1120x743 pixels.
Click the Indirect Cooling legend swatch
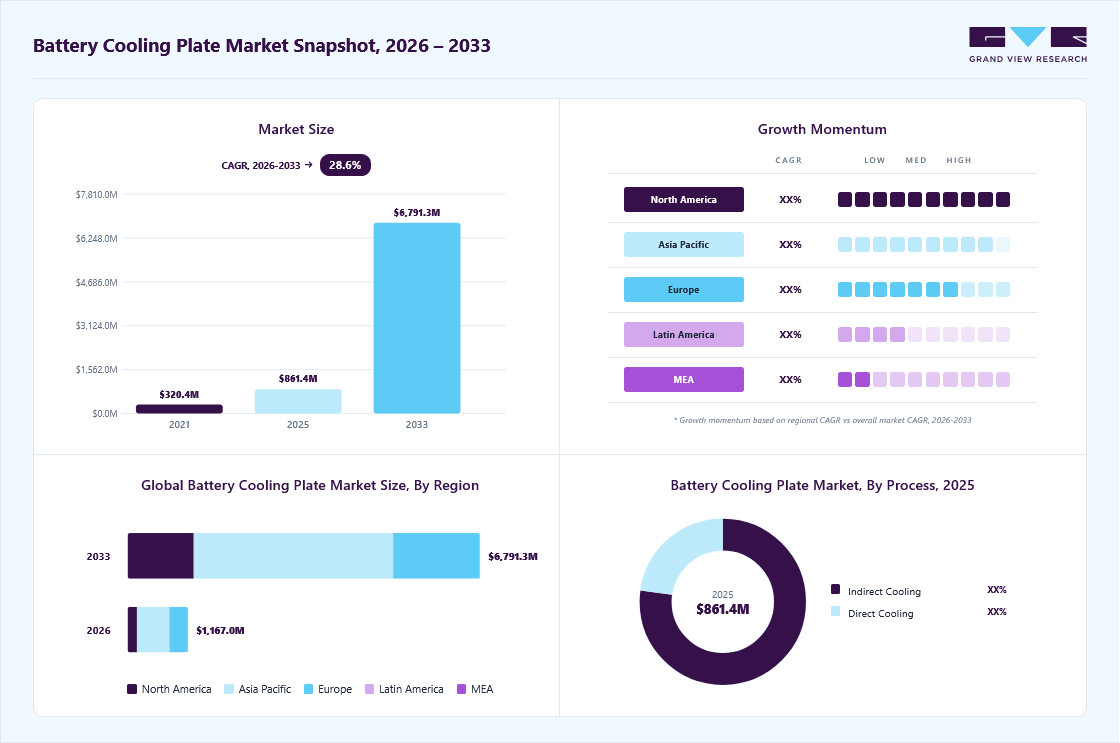click(836, 589)
